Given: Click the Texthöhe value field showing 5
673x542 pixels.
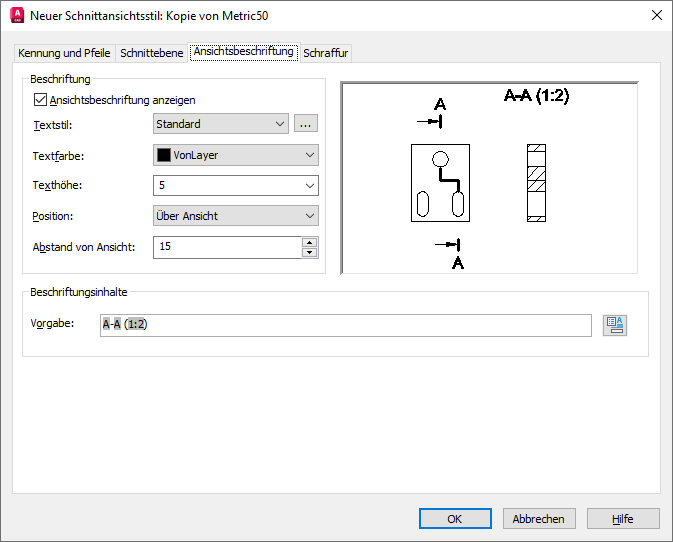Looking at the screenshot, I should [227, 186].
